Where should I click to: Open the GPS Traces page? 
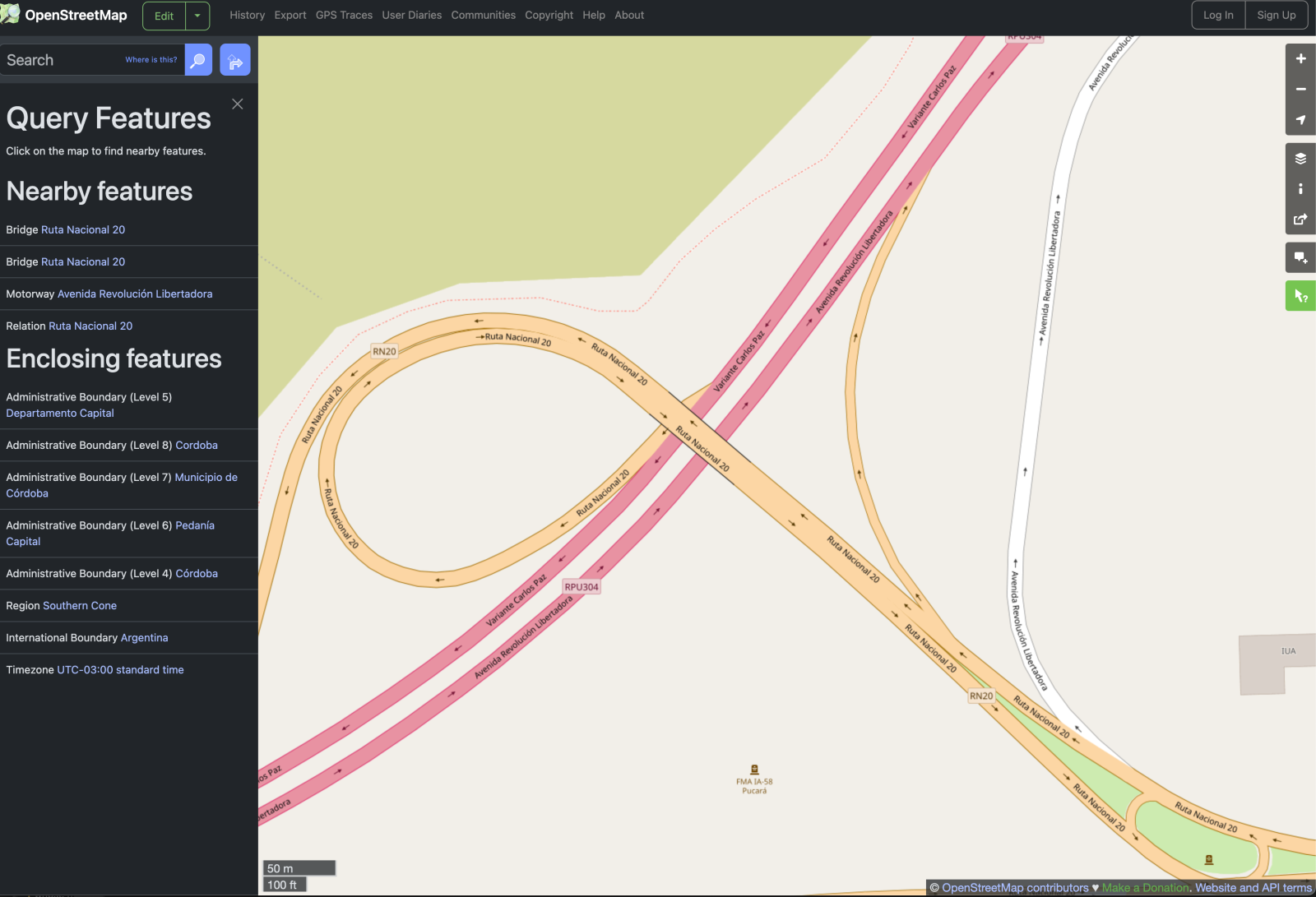point(344,16)
